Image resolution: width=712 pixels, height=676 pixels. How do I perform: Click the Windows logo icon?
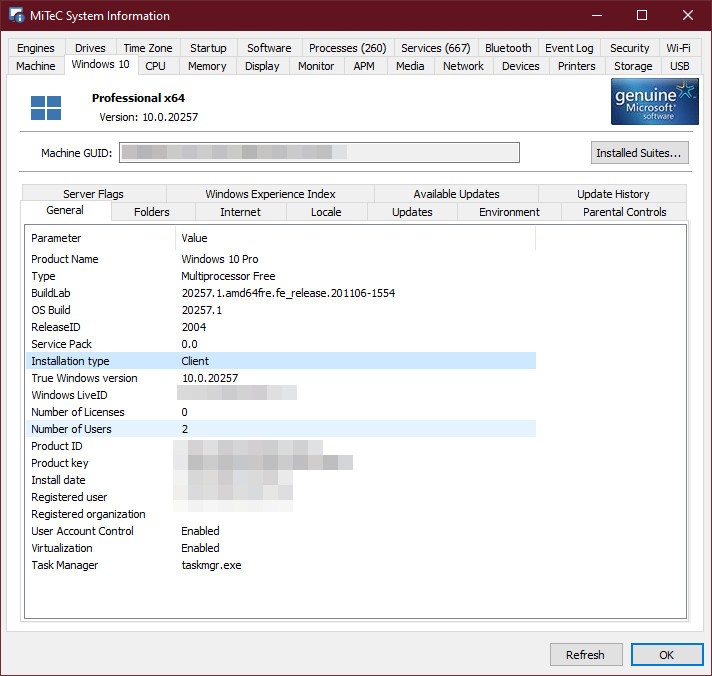tap(46, 108)
